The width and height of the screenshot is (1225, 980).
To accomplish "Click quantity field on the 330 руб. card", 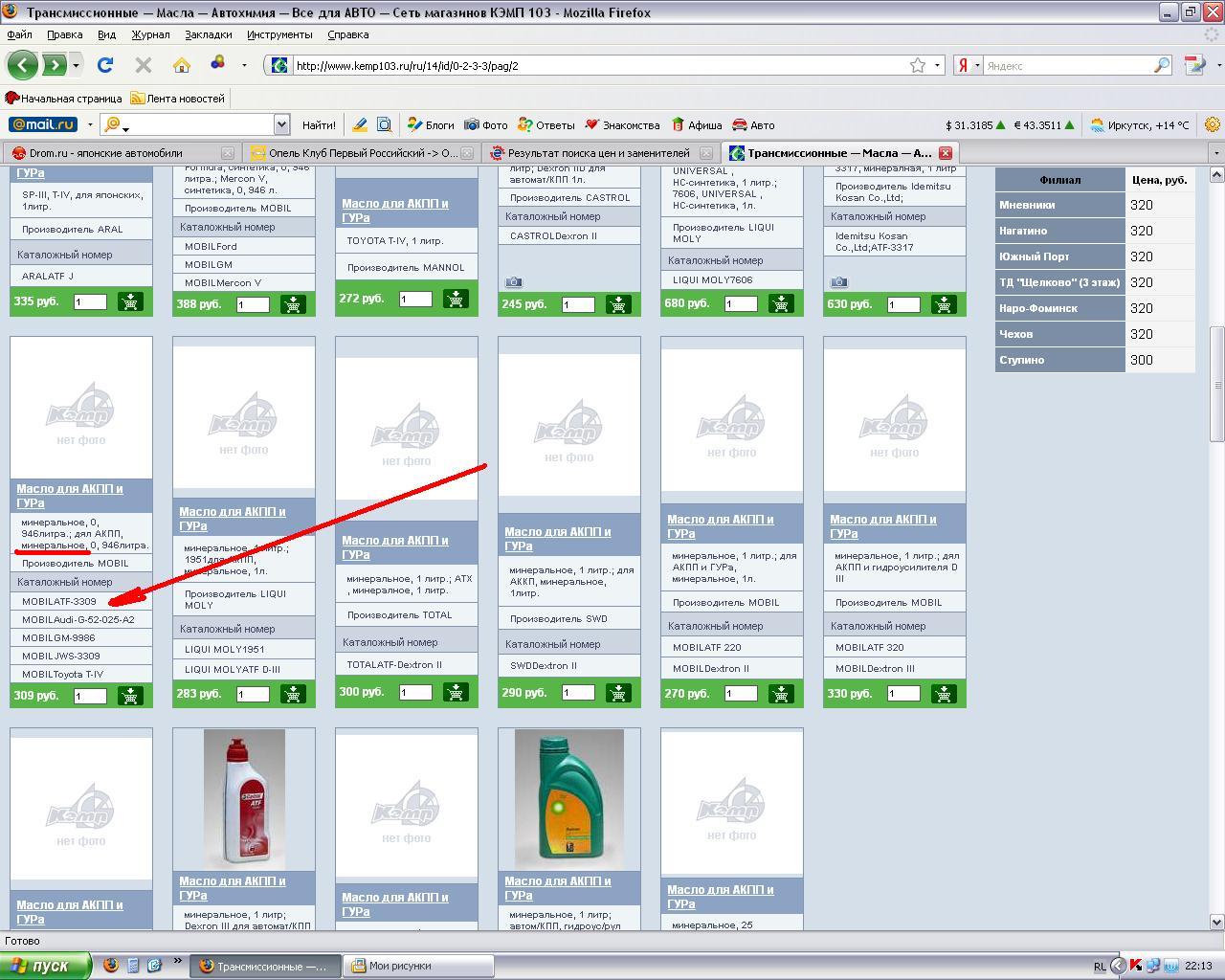I will 903,693.
